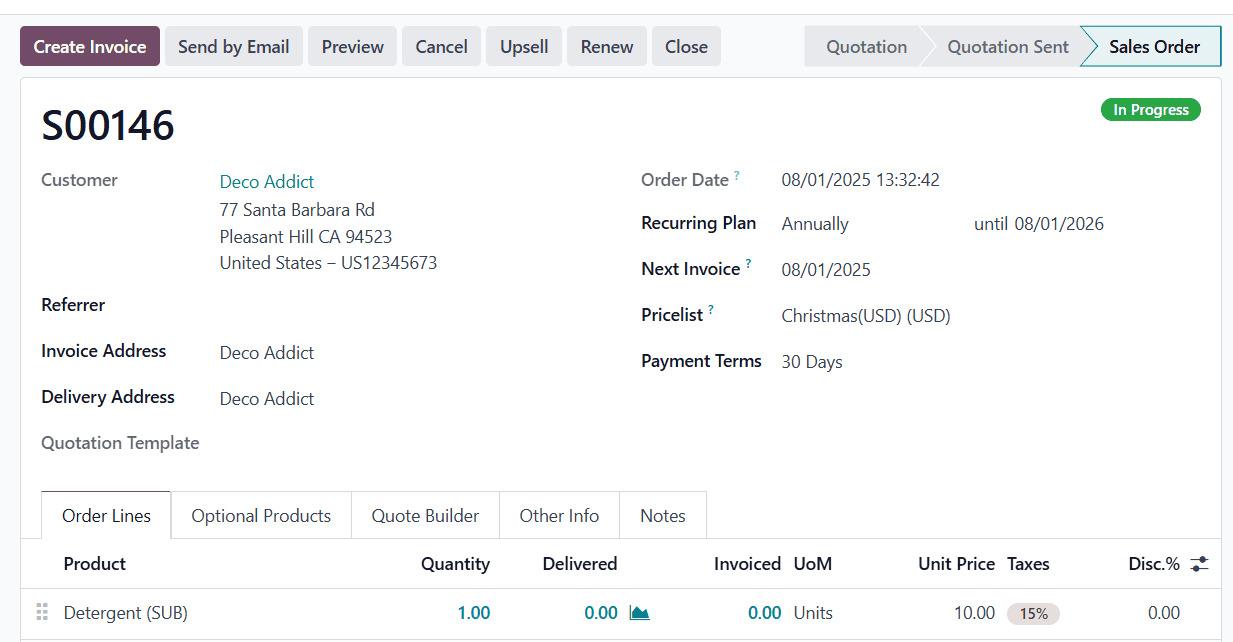
Task: Expand the Pricelist Christmas(USD) selector
Action: [865, 316]
